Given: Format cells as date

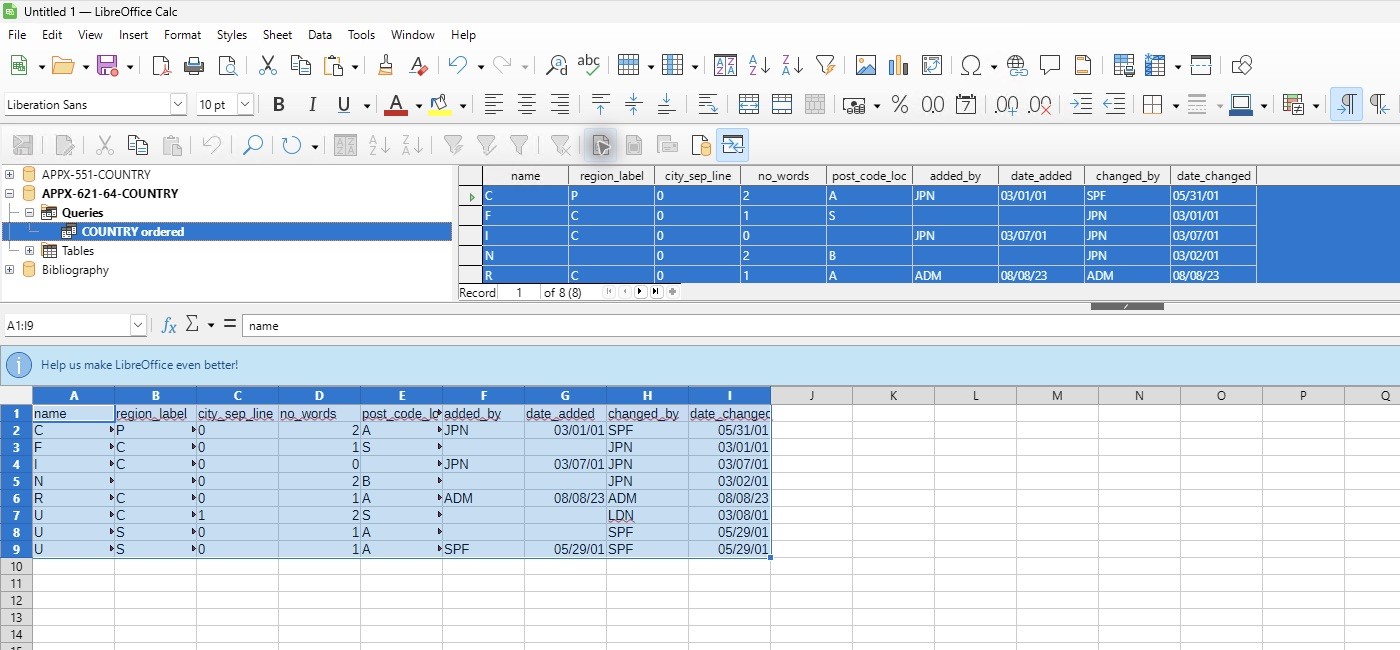Looking at the screenshot, I should pos(966,104).
